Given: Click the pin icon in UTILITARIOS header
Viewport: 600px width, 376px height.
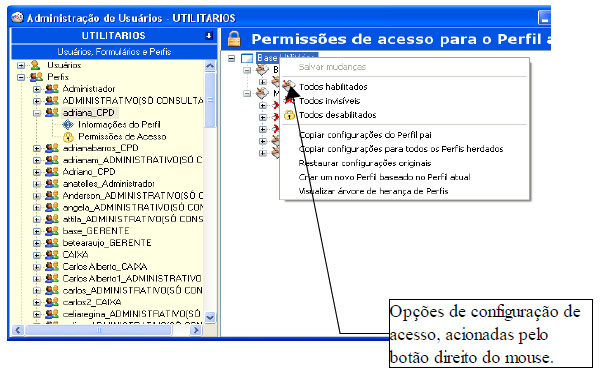Looking at the screenshot, I should (x=209, y=36).
